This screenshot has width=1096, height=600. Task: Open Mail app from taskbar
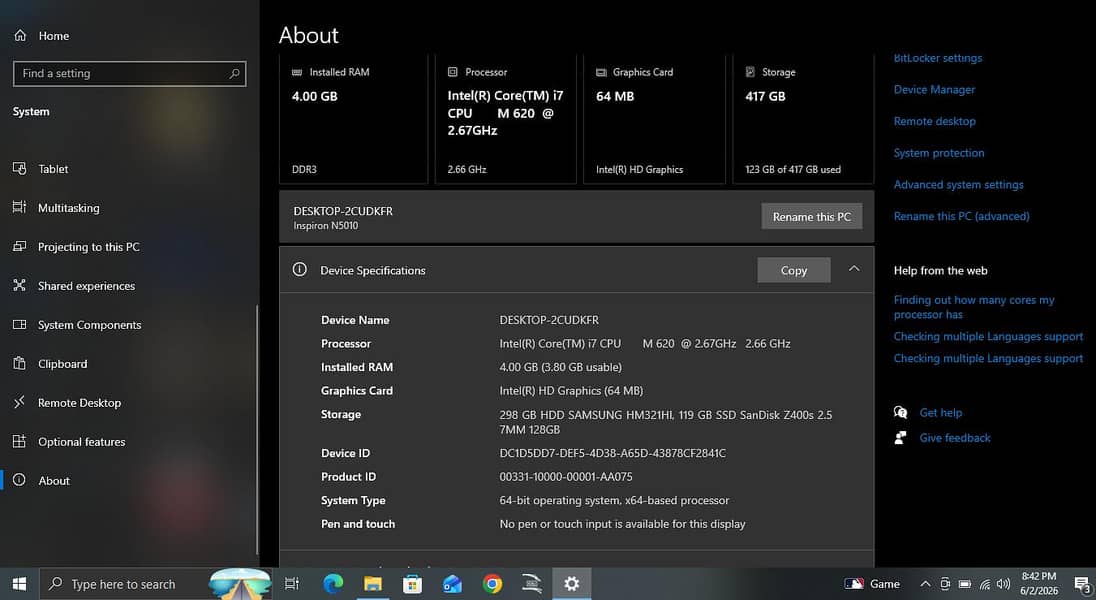click(x=452, y=584)
